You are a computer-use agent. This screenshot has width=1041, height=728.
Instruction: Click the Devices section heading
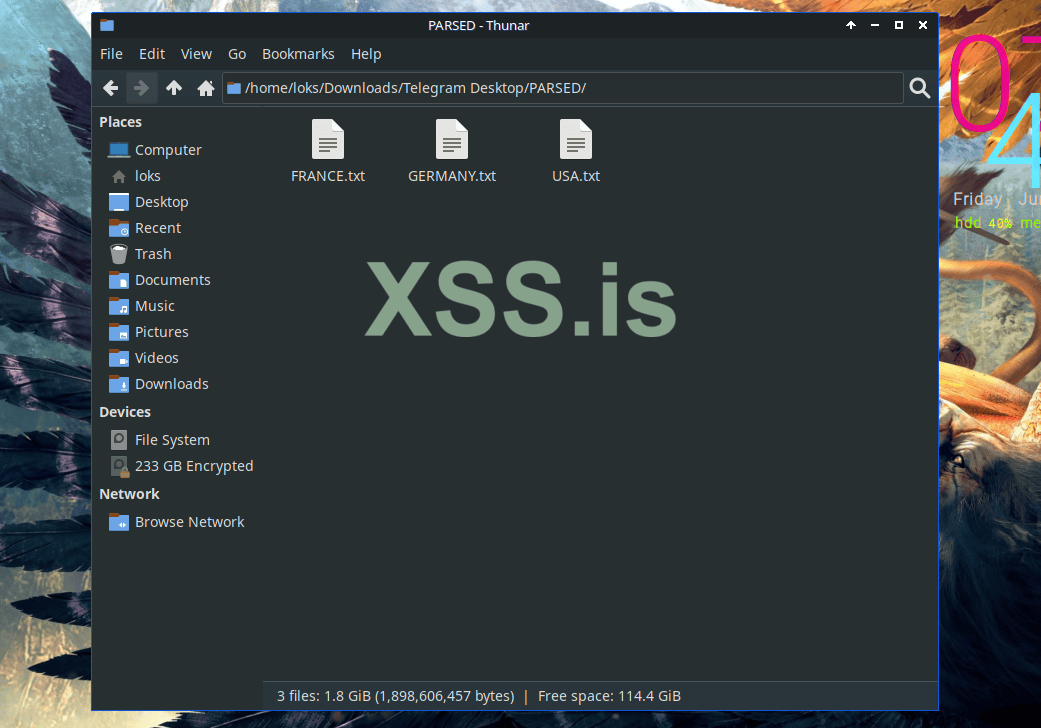click(x=125, y=411)
